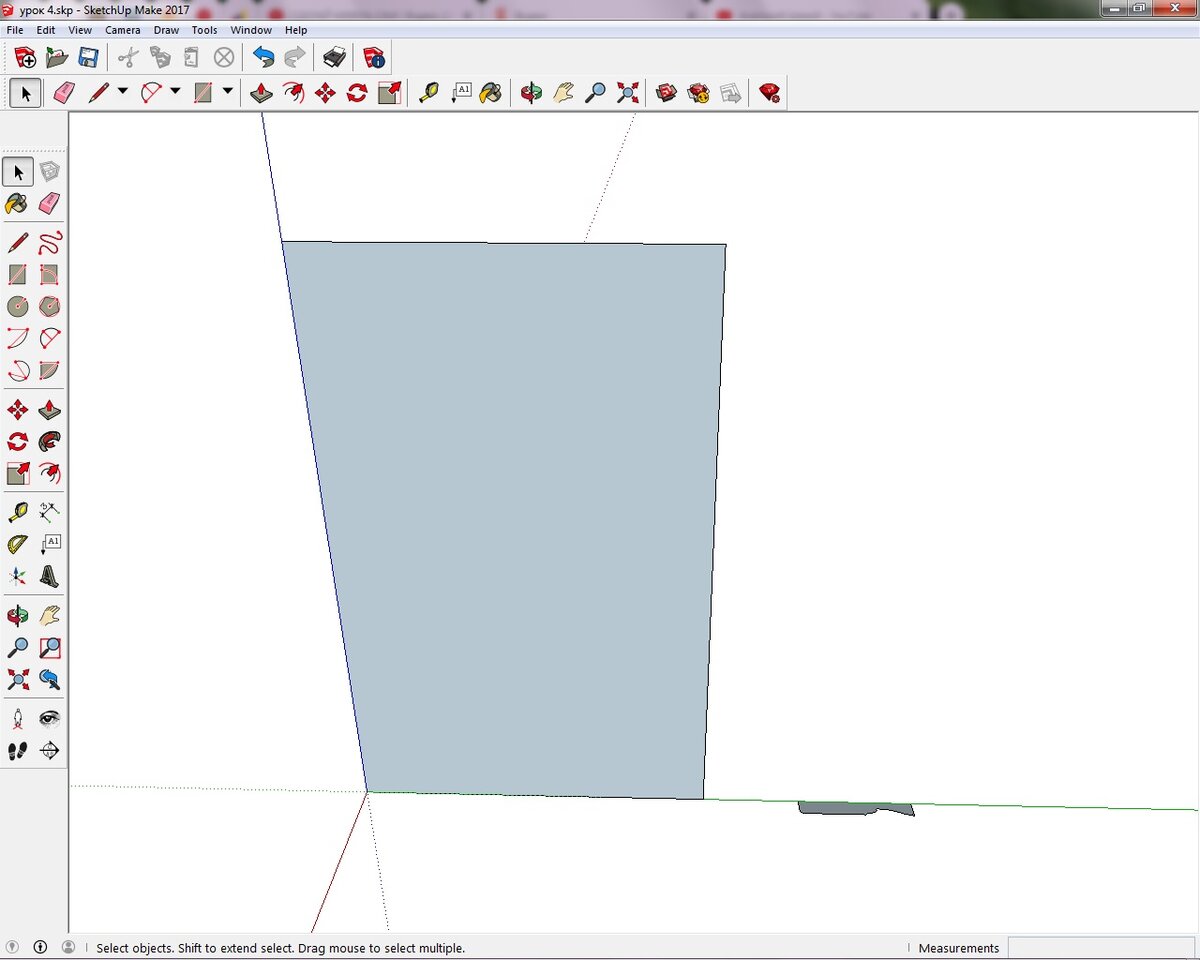Screen dimensions: 1200x960
Task: Open the Tools menu
Action: point(204,30)
